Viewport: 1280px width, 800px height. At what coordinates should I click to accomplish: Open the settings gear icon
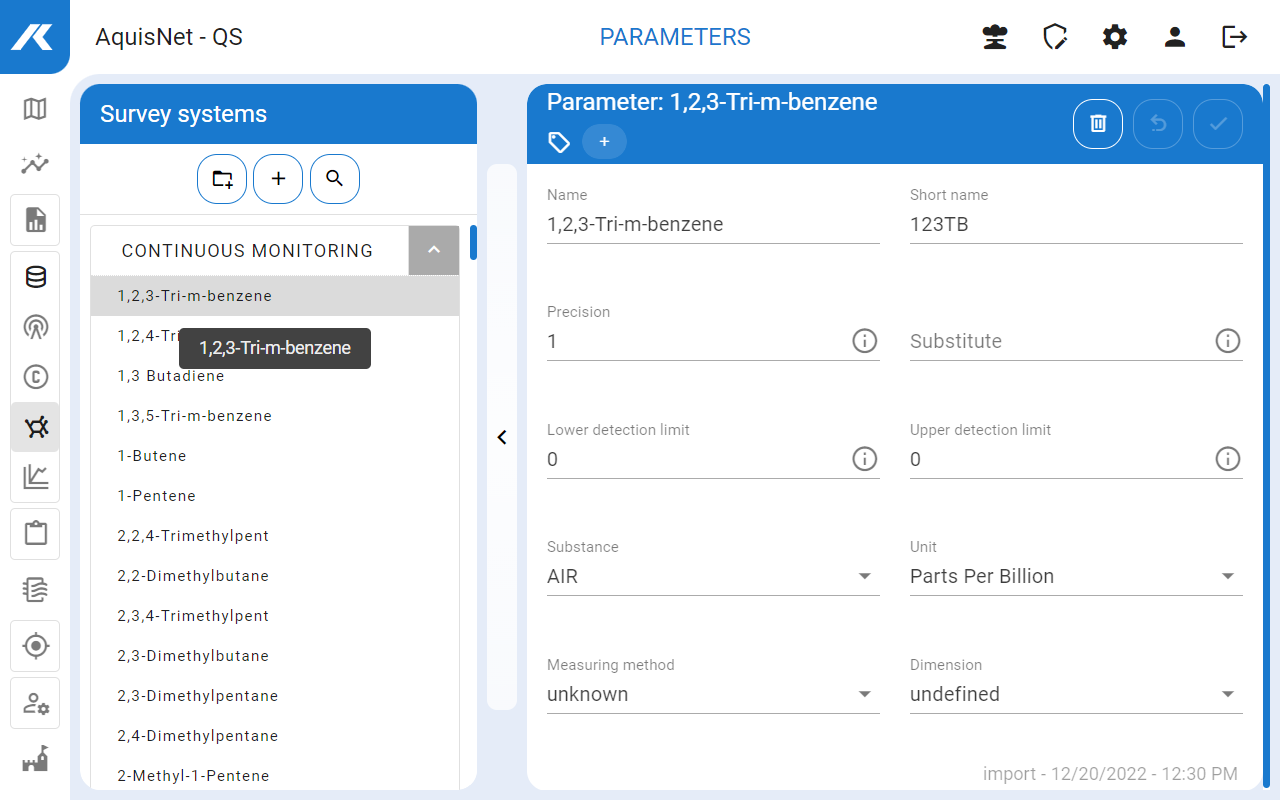point(1115,37)
